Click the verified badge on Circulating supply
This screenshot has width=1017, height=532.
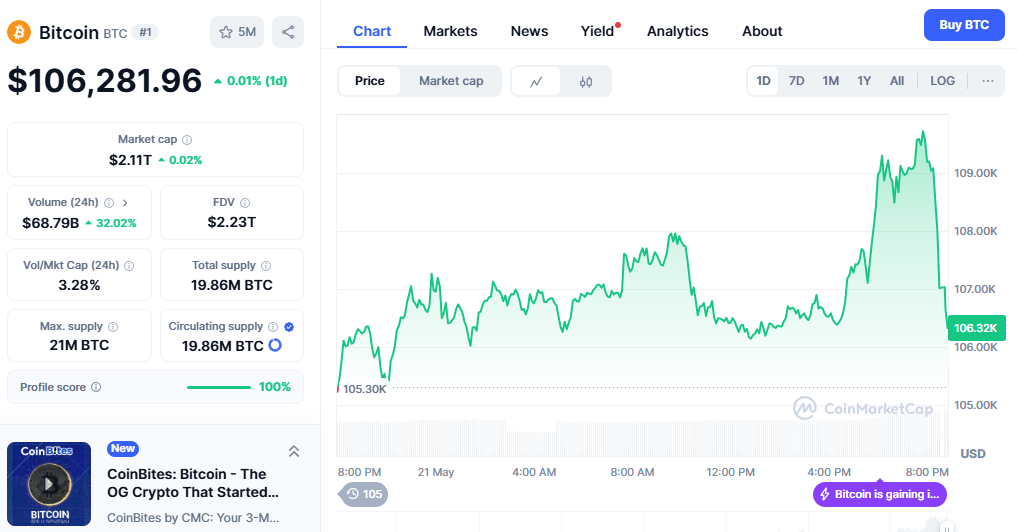click(289, 326)
